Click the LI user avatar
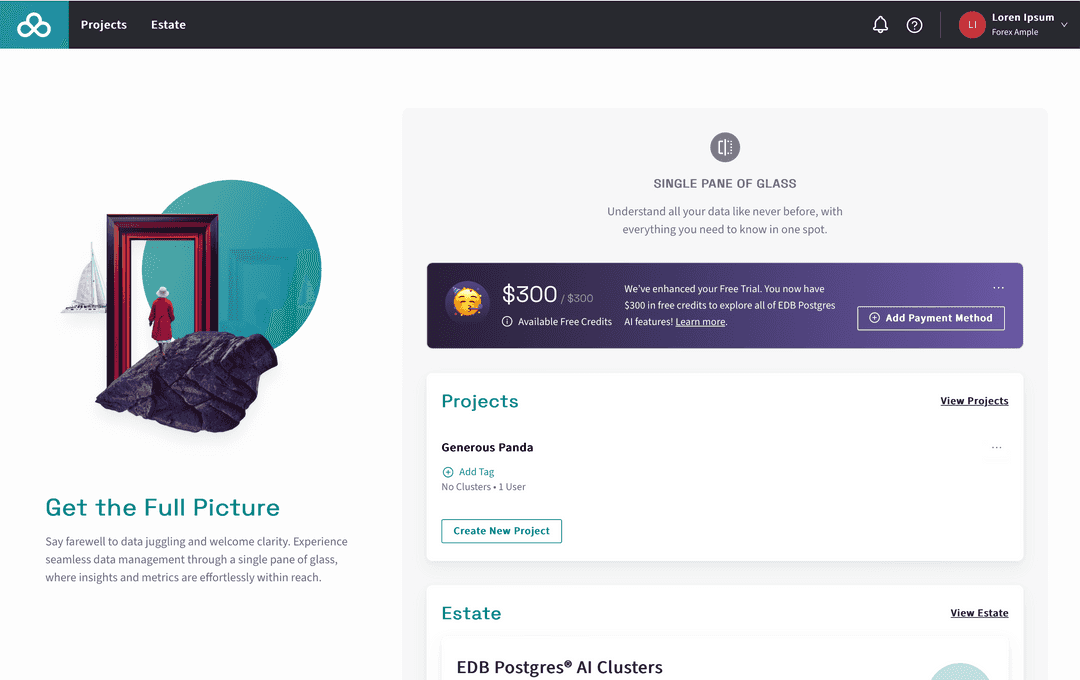The image size is (1080, 680). pos(972,25)
